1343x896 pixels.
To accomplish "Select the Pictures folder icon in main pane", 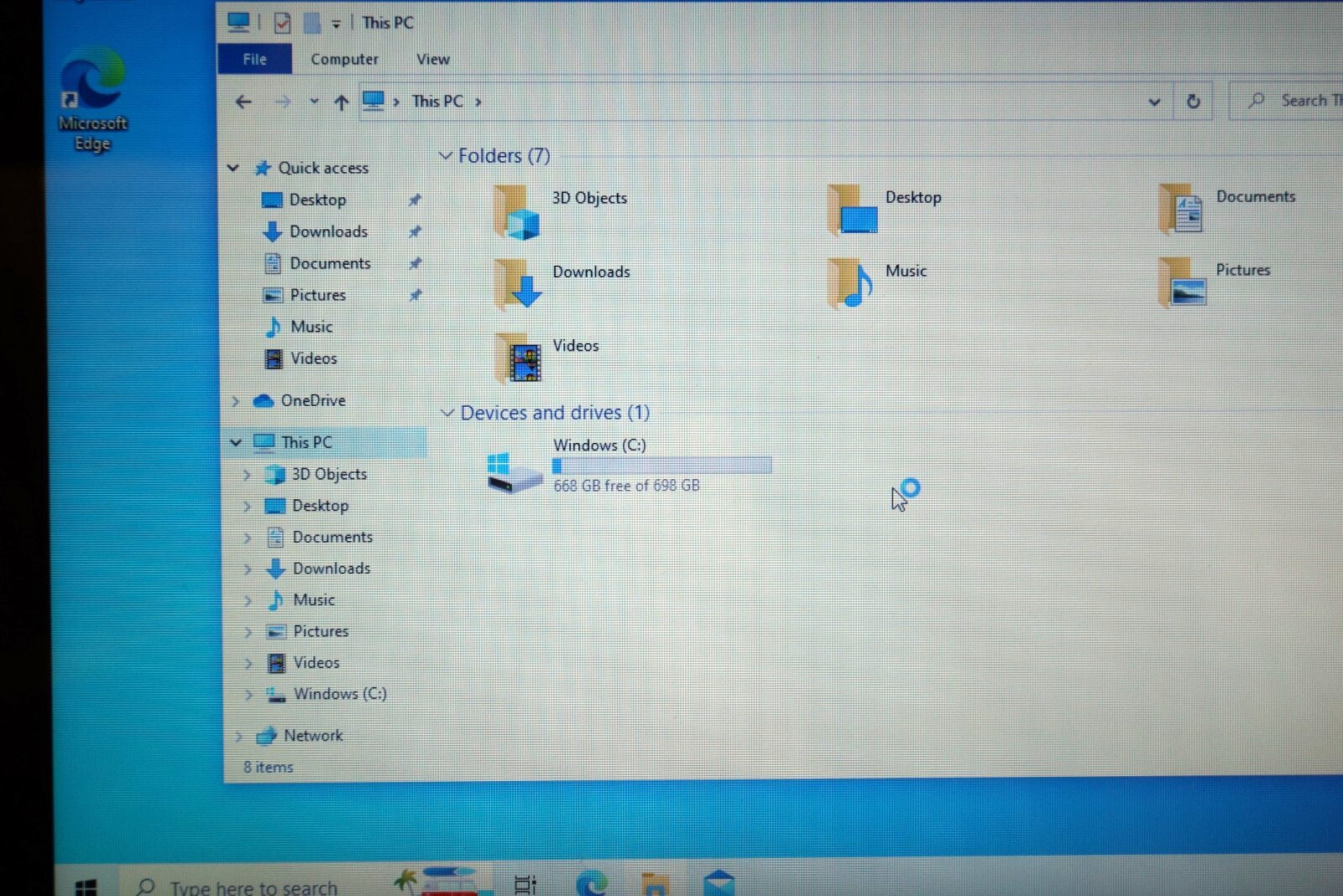I will pos(1183,281).
